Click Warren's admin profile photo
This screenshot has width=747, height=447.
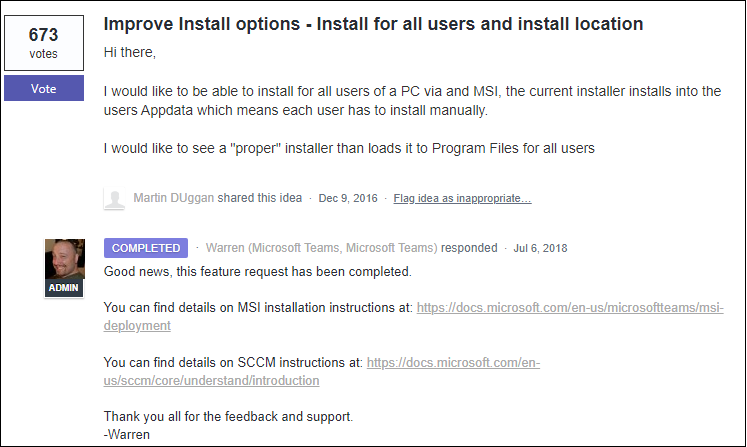(65, 259)
